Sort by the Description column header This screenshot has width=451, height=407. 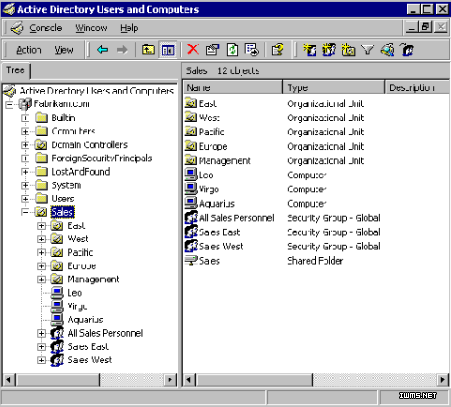(x=417, y=88)
